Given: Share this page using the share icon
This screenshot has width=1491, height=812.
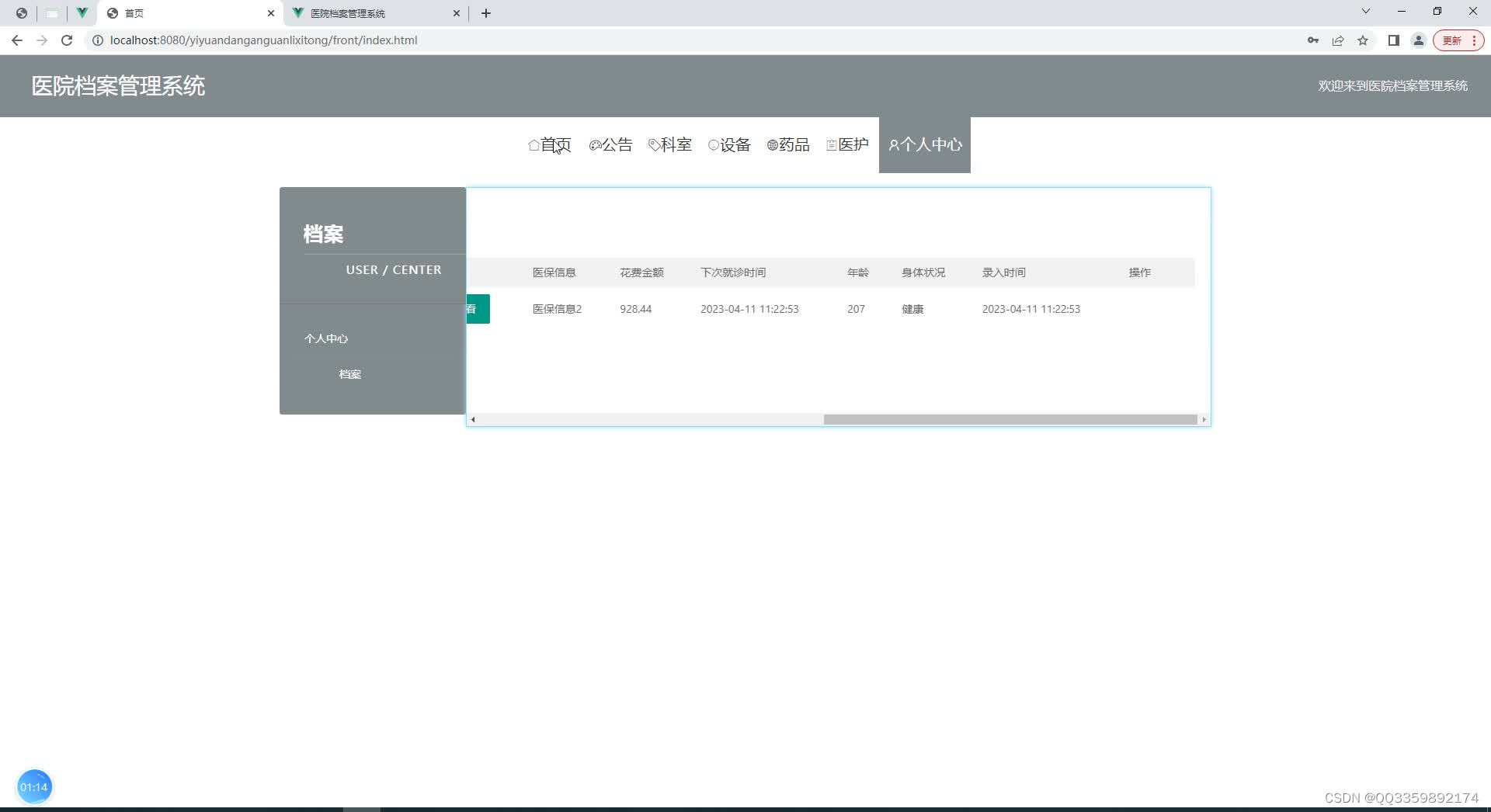Looking at the screenshot, I should tap(1338, 40).
